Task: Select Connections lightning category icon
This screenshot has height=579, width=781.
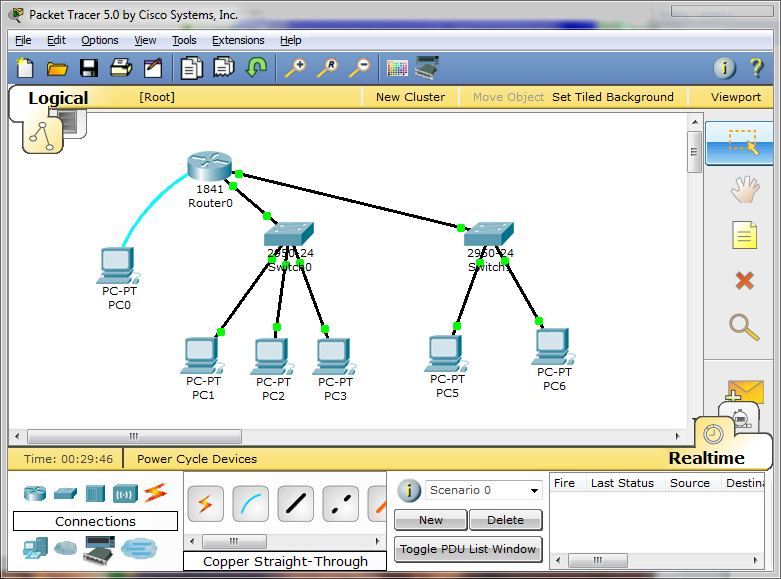Action: pyautogui.click(x=155, y=493)
